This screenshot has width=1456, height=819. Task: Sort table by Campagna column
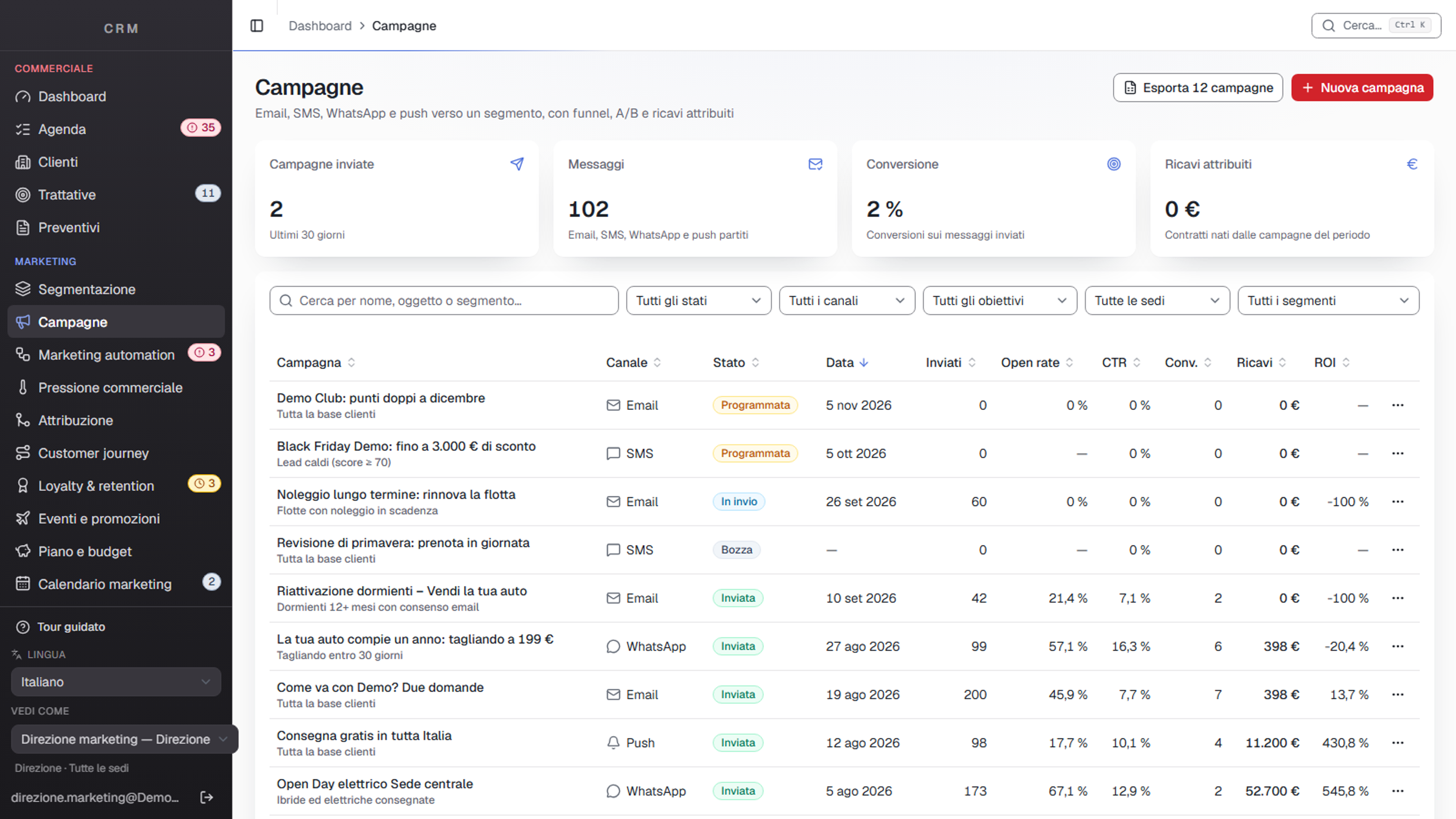pos(316,363)
